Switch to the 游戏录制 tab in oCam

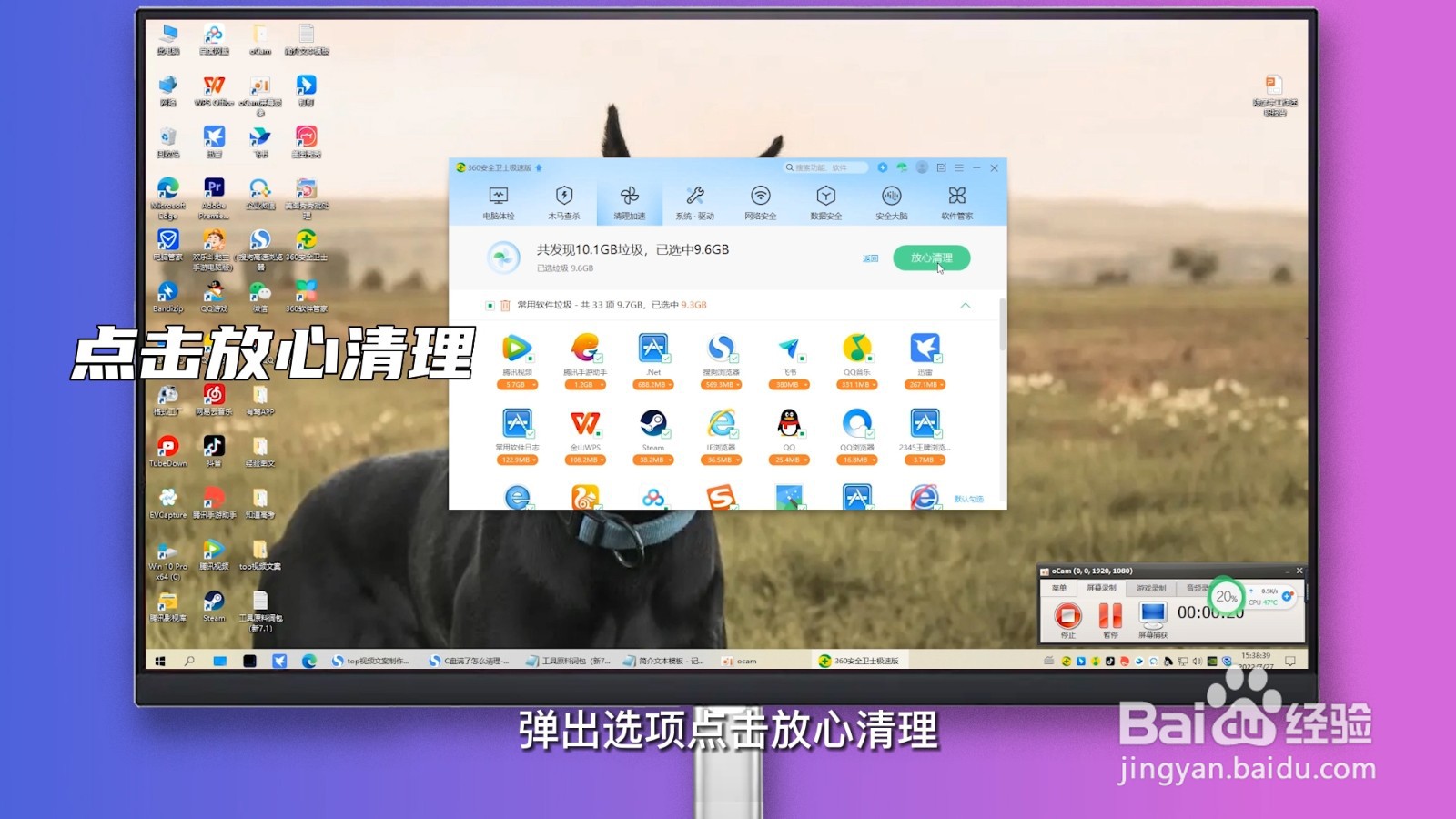coord(1152,588)
